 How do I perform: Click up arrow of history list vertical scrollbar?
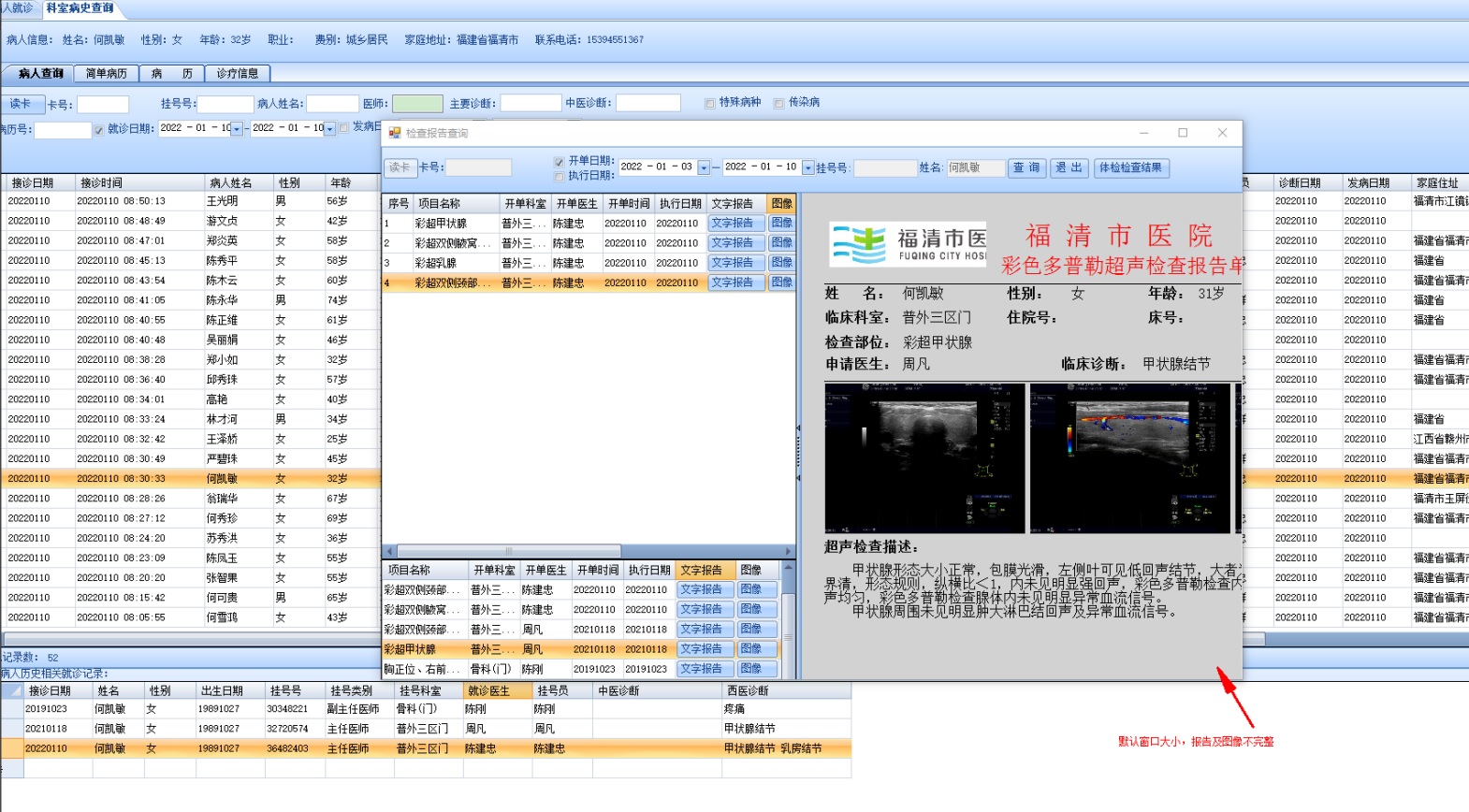pos(788,568)
